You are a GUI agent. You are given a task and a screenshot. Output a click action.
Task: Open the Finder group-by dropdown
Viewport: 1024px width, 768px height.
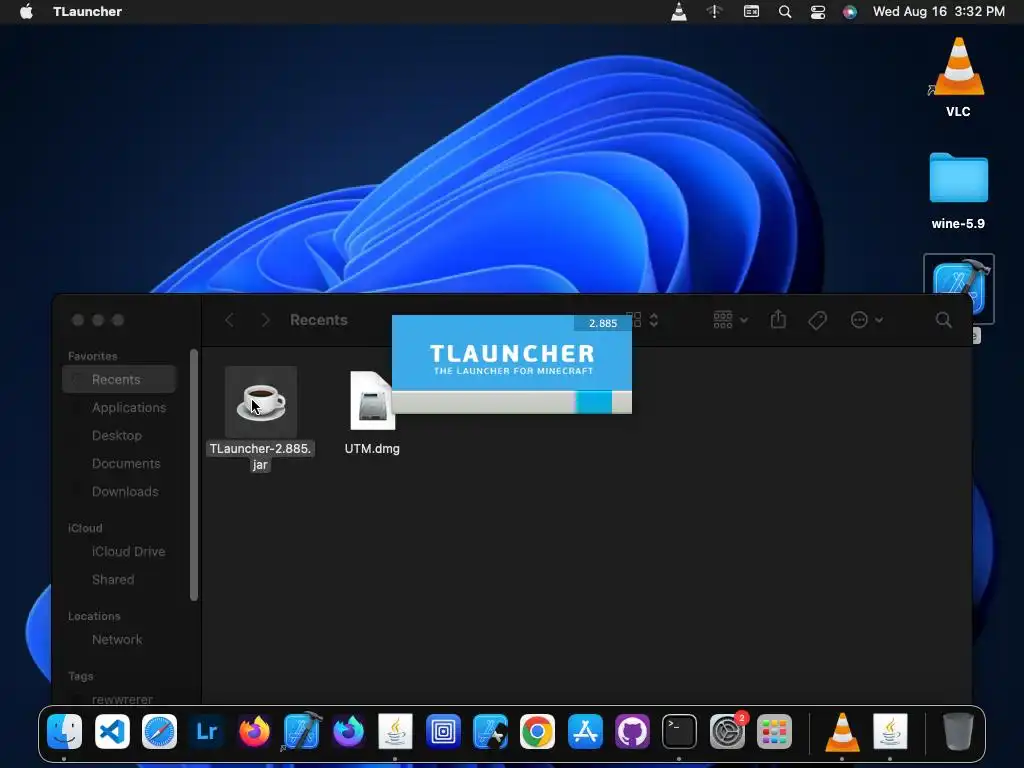[730, 320]
